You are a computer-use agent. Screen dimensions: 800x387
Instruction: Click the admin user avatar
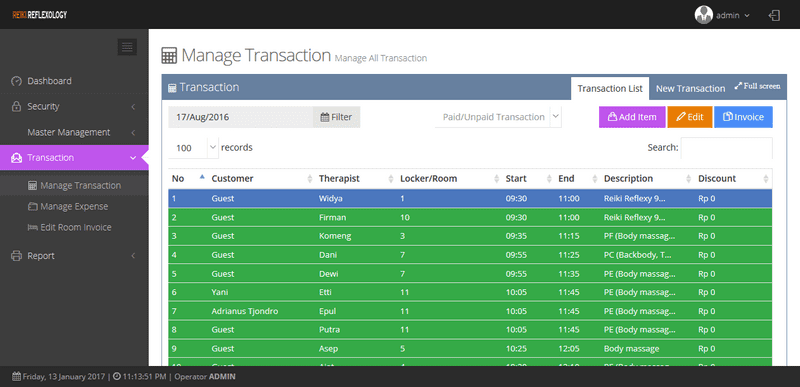pos(704,15)
